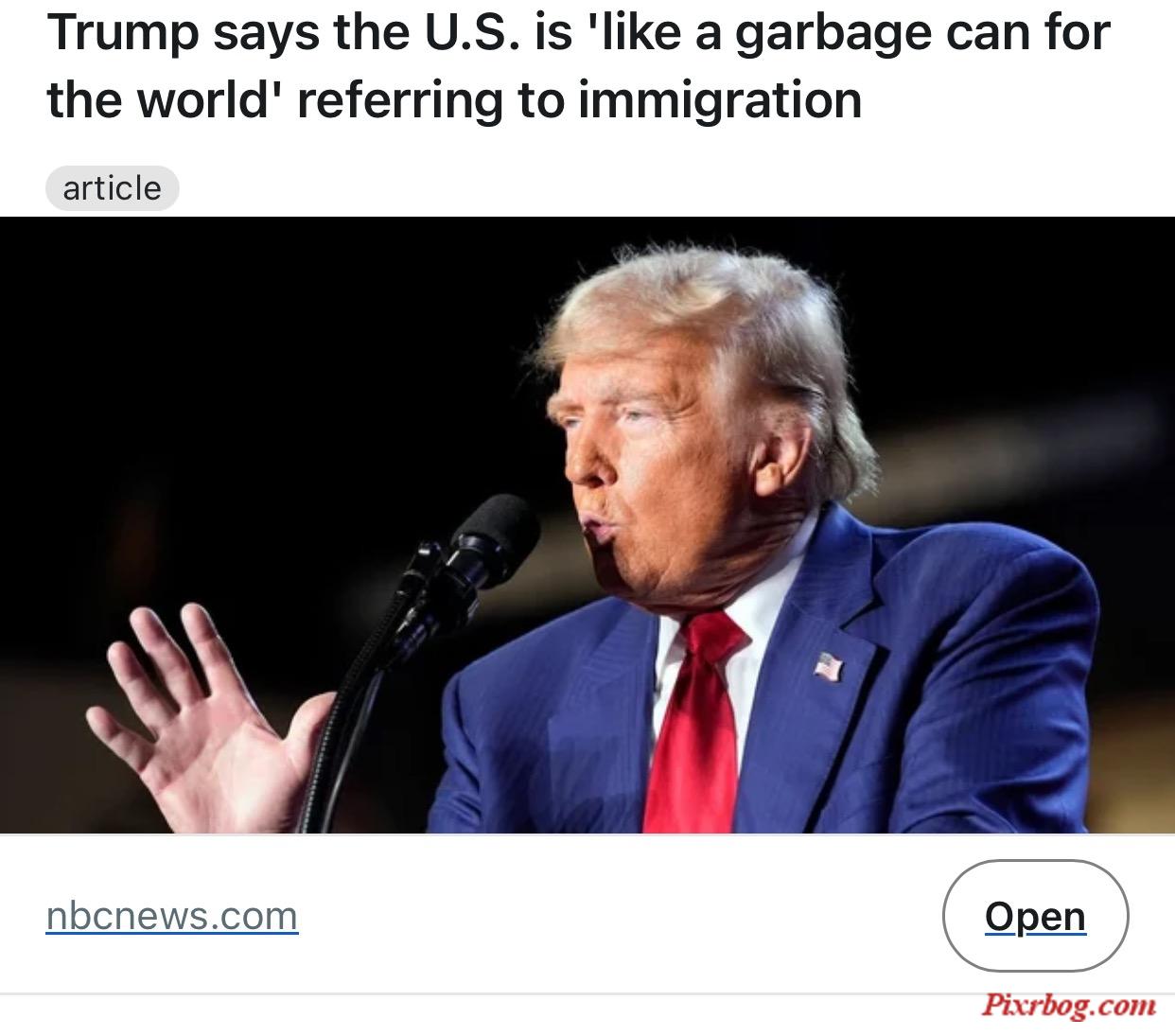Click the American flag lapel pin in photo
The image size is (1175, 1036).
coord(829,667)
